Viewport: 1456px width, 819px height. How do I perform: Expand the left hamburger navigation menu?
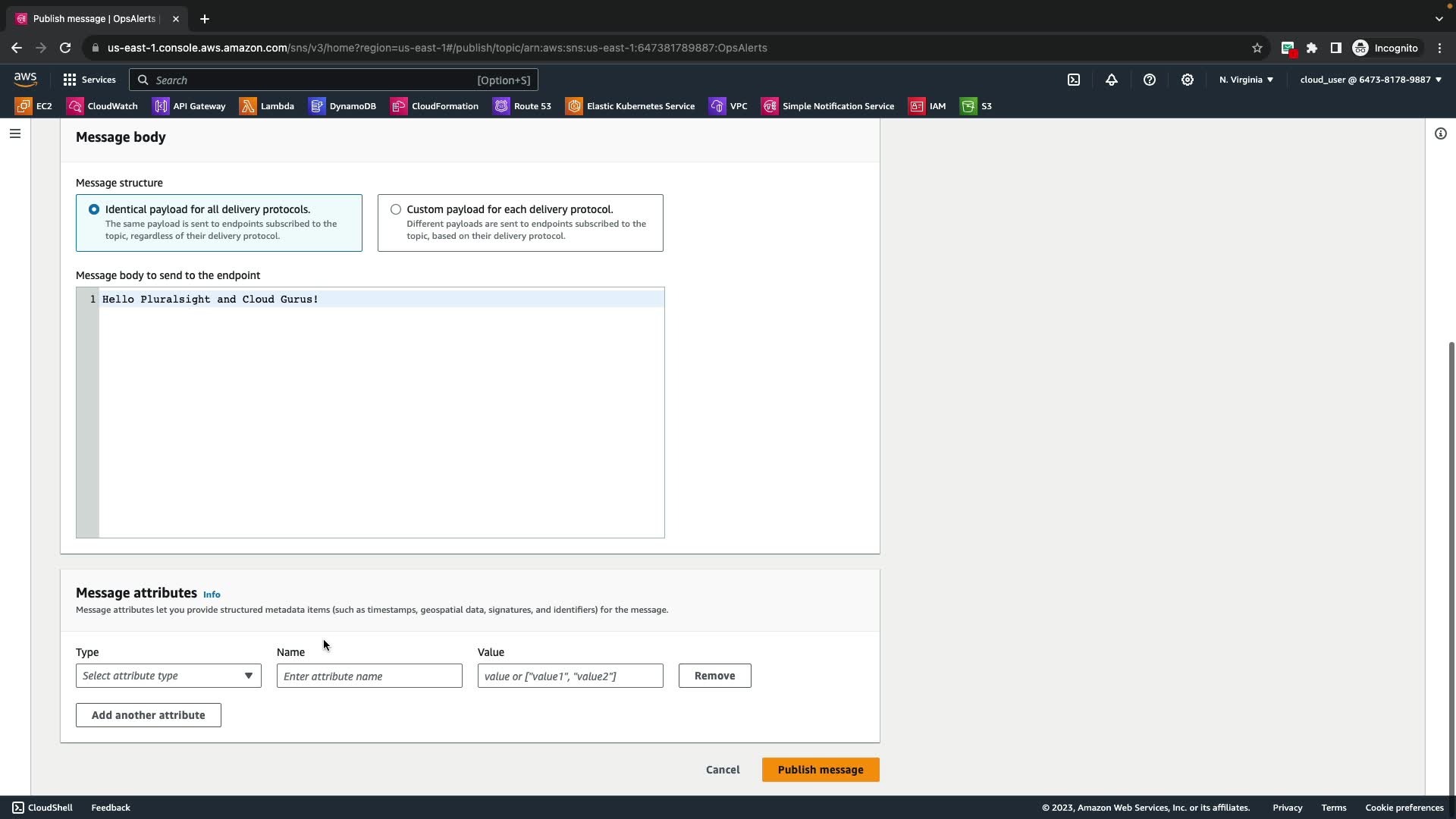coord(15,133)
